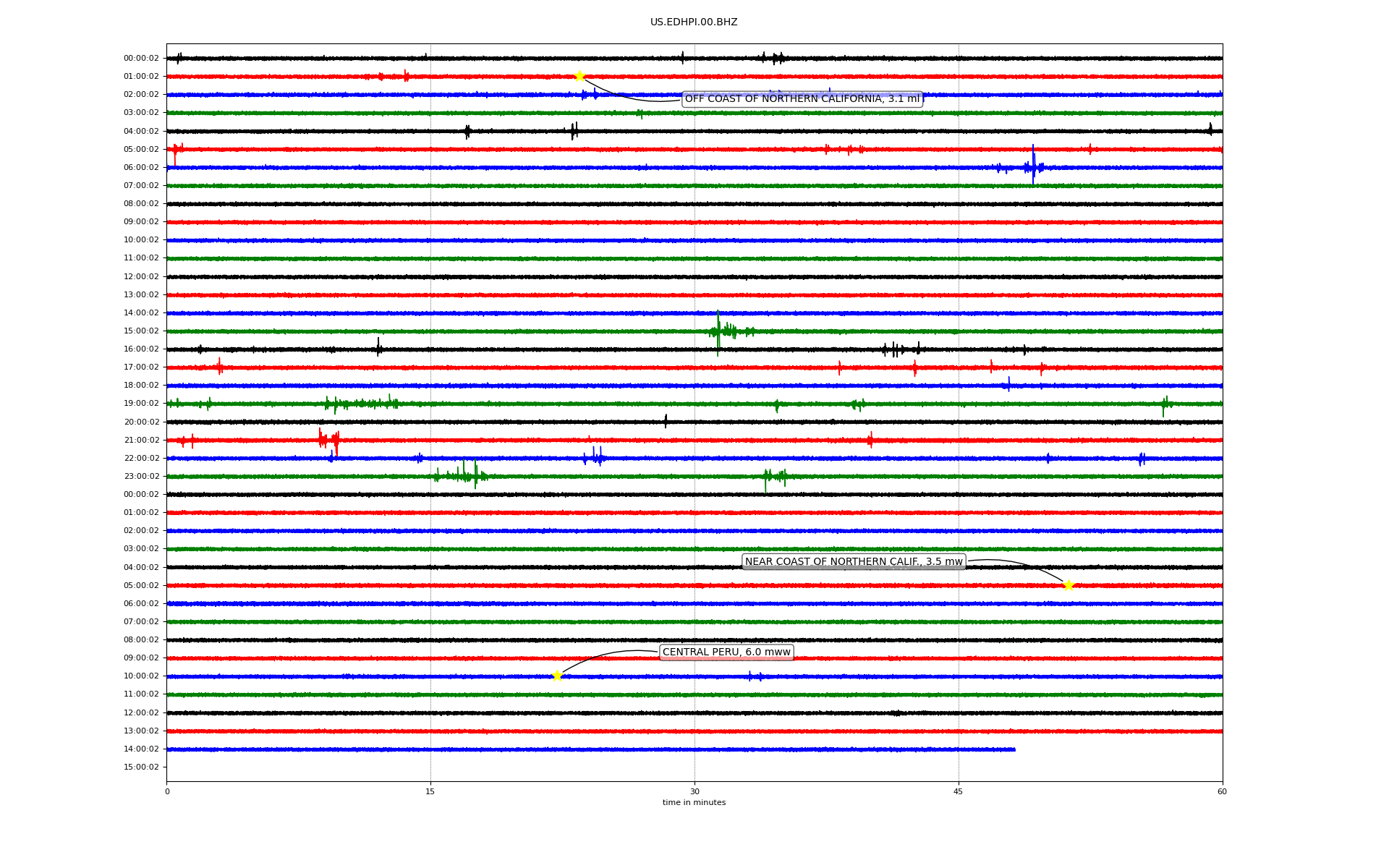
Task: Click the 20:00:02 trace time label
Action: click(x=141, y=422)
